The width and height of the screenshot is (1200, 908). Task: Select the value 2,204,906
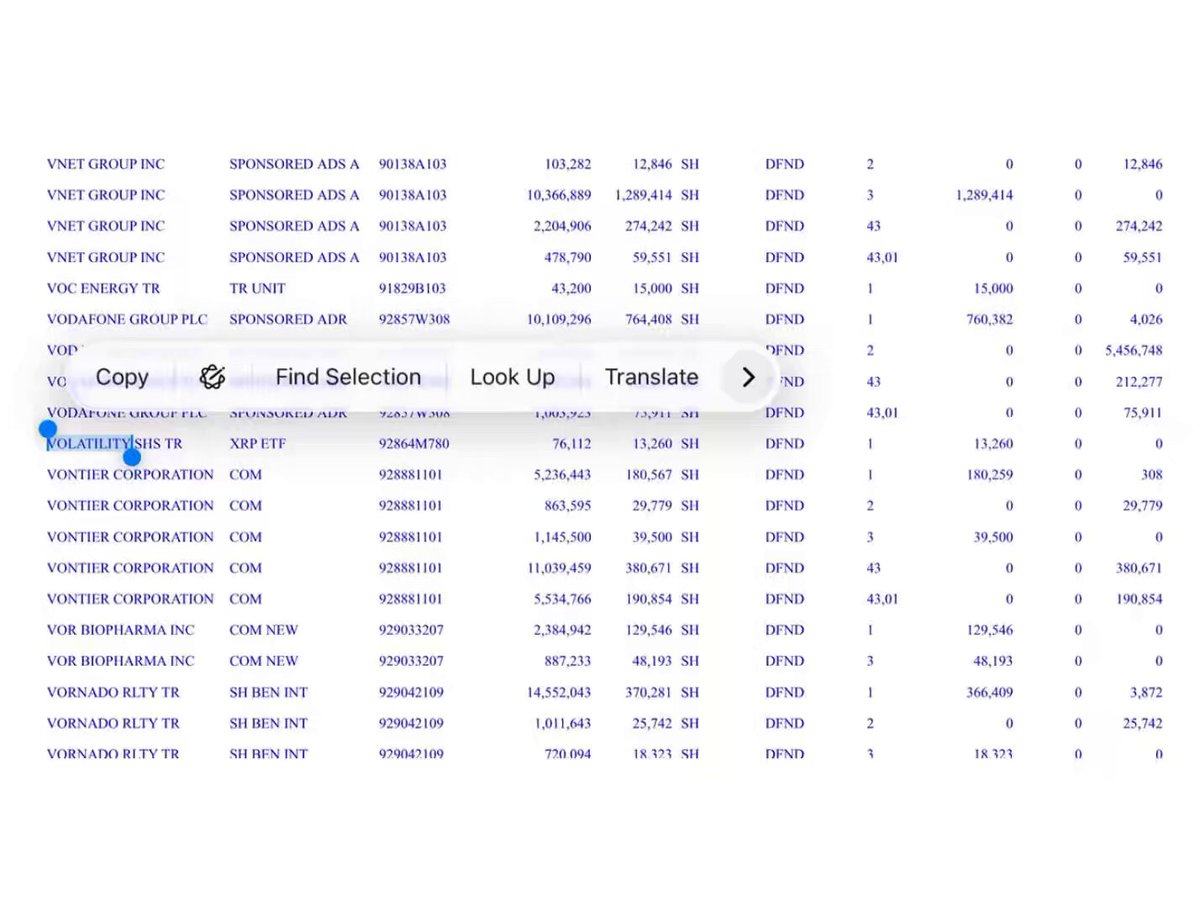point(563,226)
